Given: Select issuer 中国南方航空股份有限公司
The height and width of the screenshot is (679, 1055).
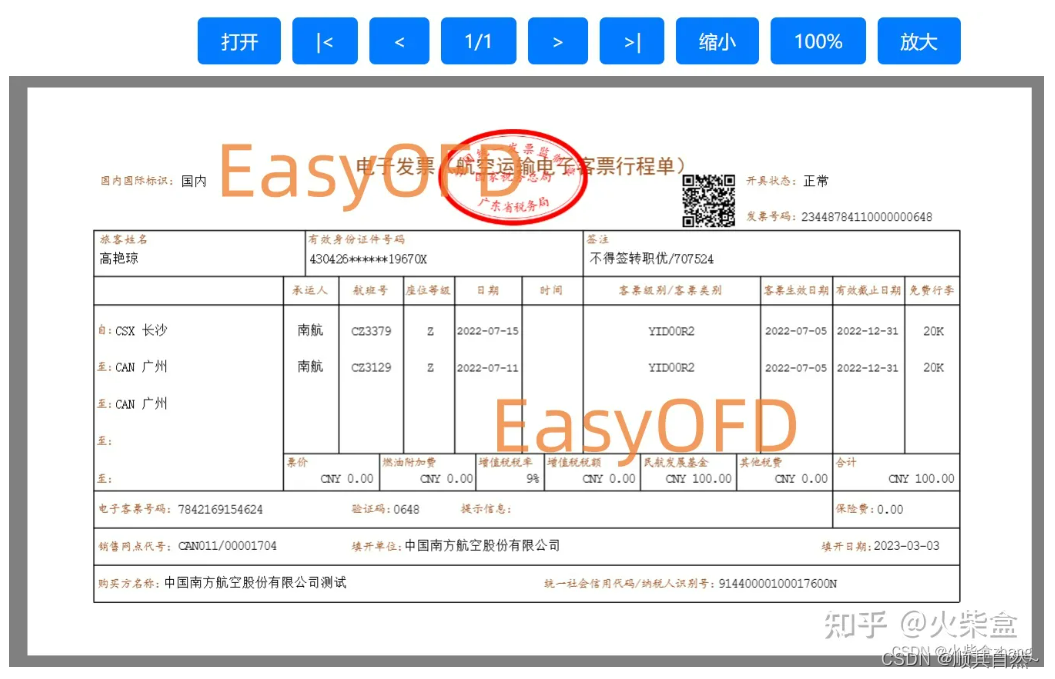Looking at the screenshot, I should (x=482, y=546).
